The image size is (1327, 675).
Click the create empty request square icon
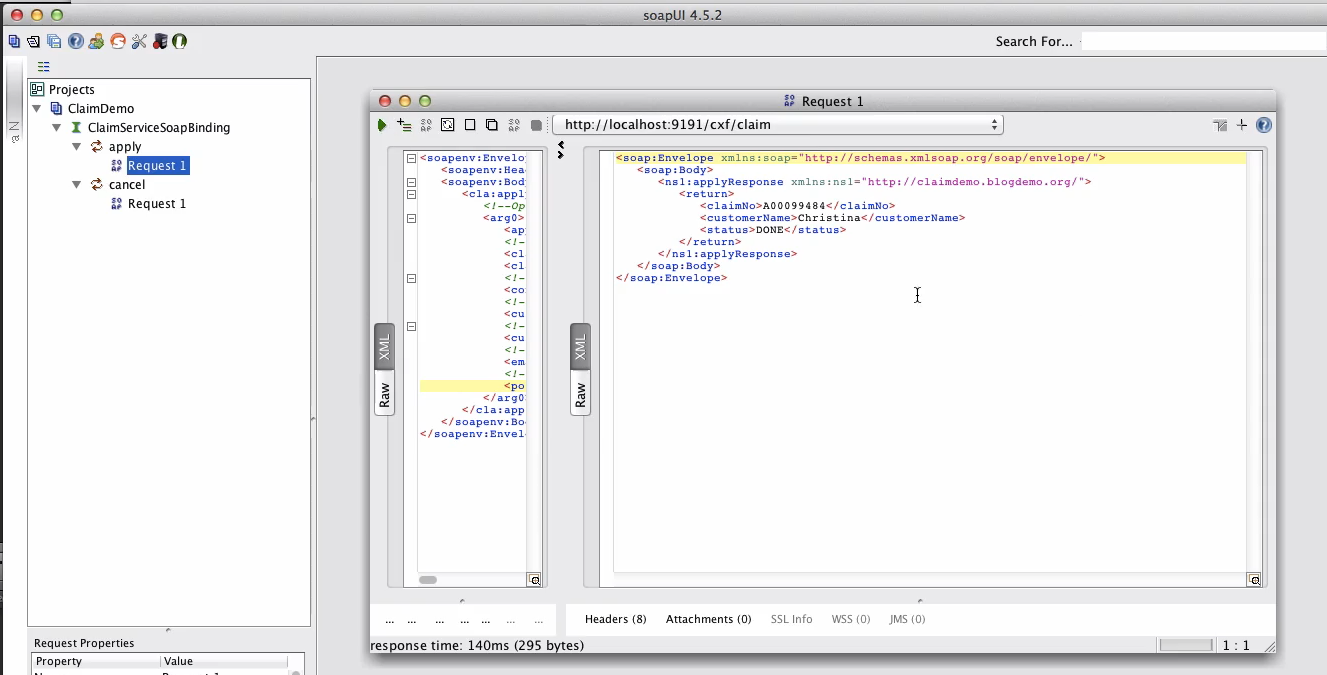[x=469, y=125]
